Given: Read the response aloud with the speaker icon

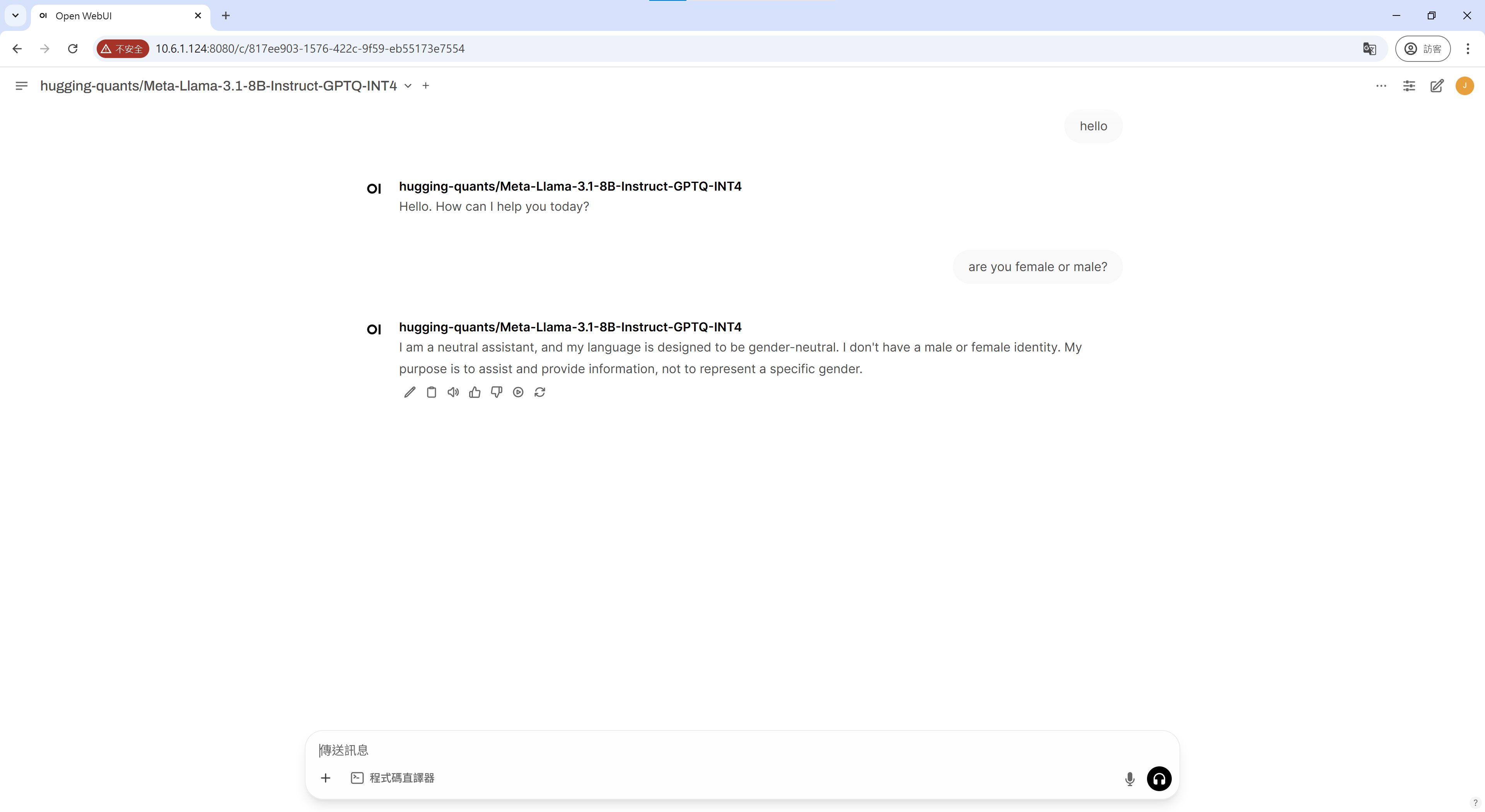Looking at the screenshot, I should point(453,392).
